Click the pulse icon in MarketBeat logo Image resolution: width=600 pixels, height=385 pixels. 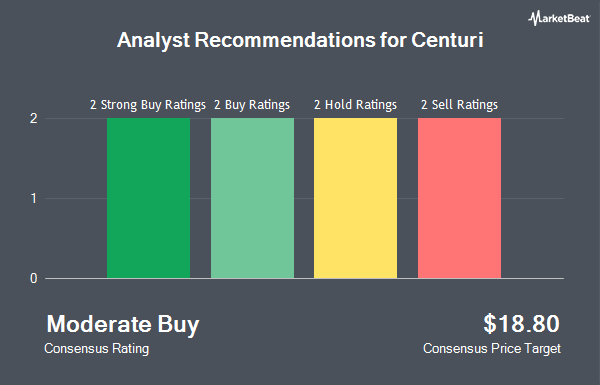pos(534,18)
